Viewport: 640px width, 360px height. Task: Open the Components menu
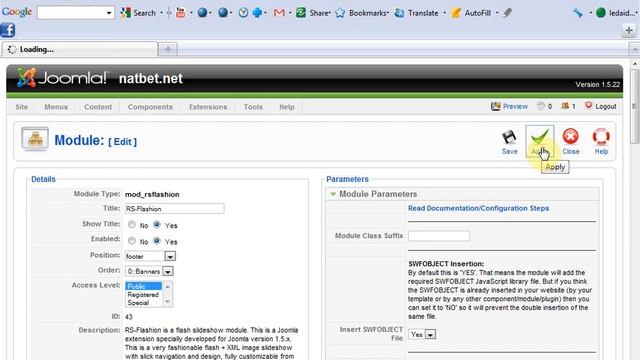pos(150,107)
